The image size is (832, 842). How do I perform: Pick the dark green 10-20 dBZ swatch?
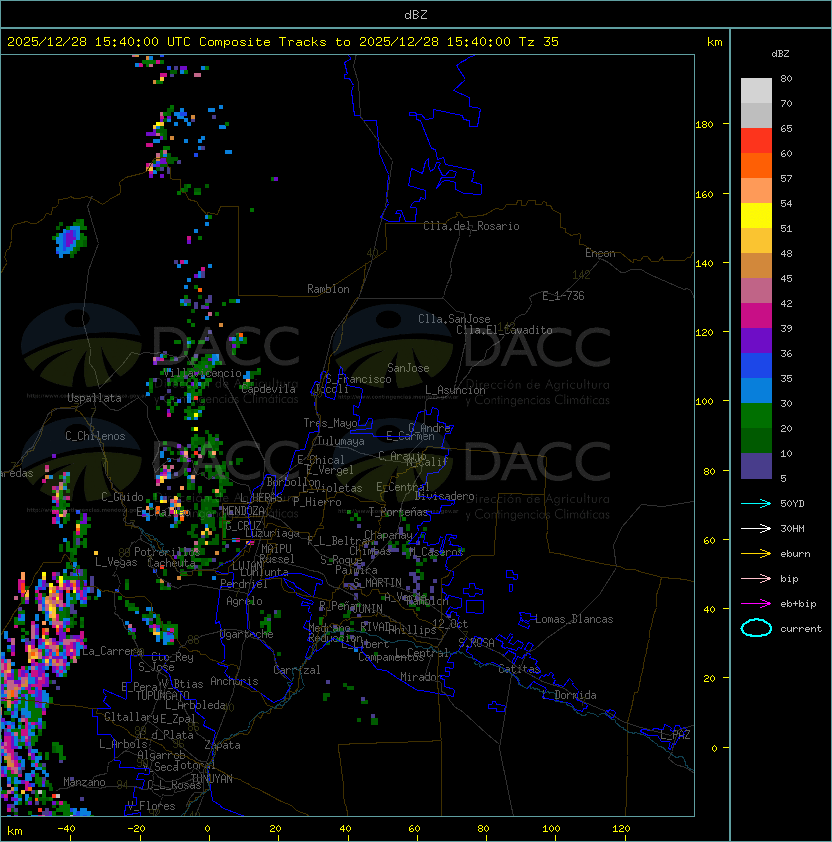tap(756, 440)
